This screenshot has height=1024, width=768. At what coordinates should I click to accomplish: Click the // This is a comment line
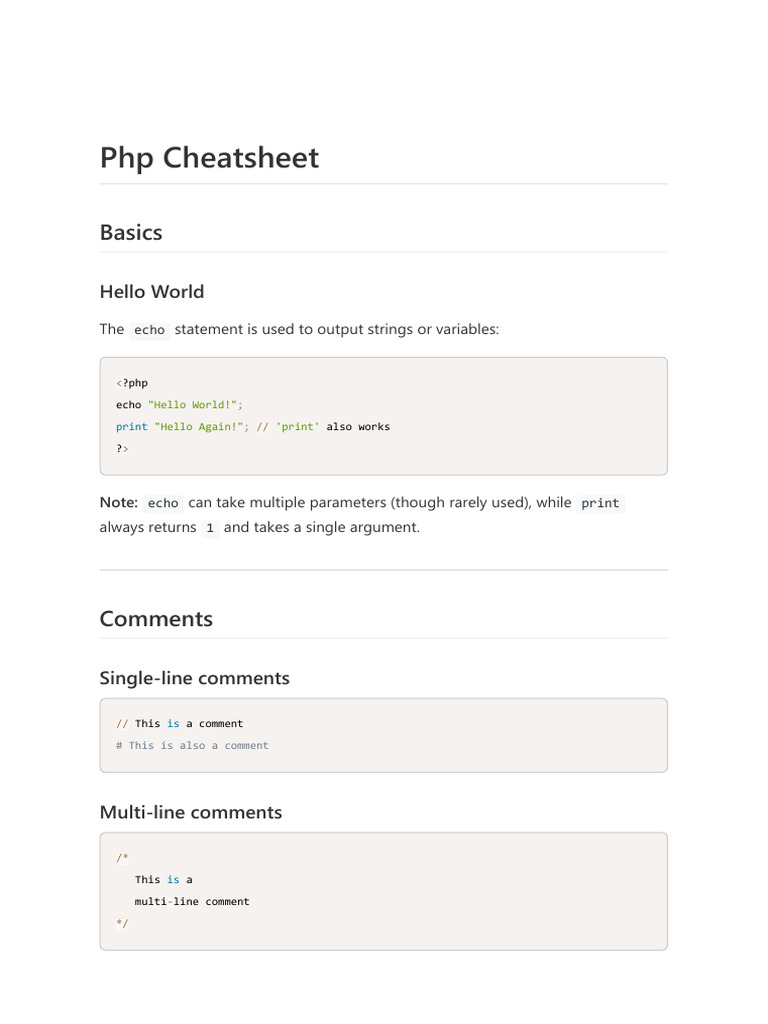(x=180, y=724)
